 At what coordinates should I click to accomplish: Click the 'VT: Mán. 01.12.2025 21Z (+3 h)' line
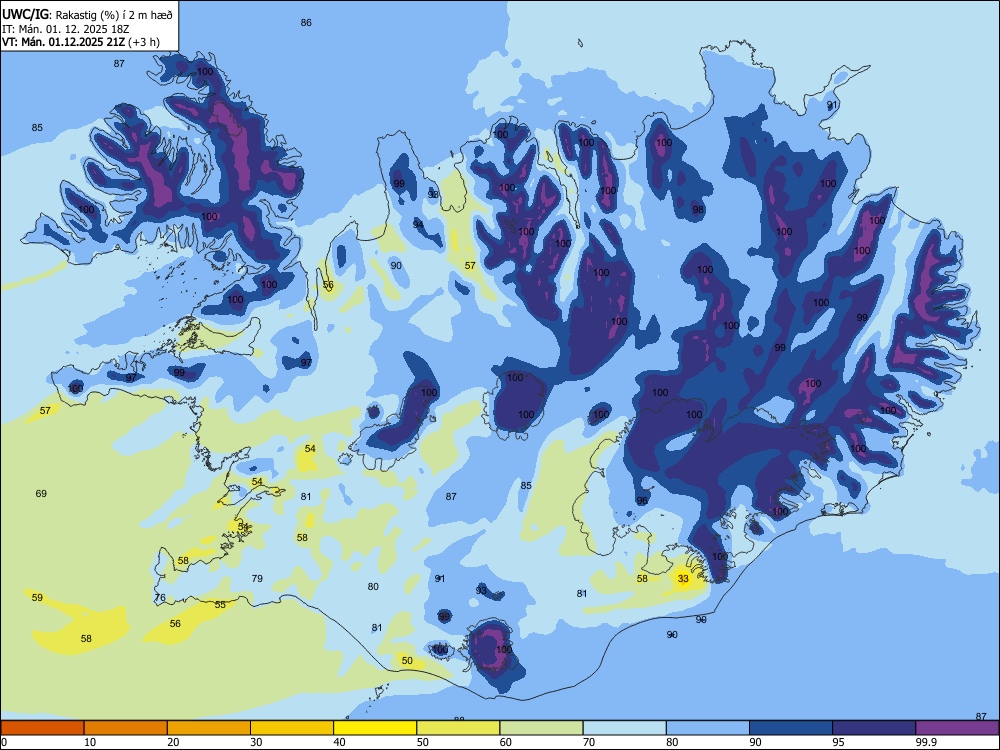pyautogui.click(x=81, y=42)
